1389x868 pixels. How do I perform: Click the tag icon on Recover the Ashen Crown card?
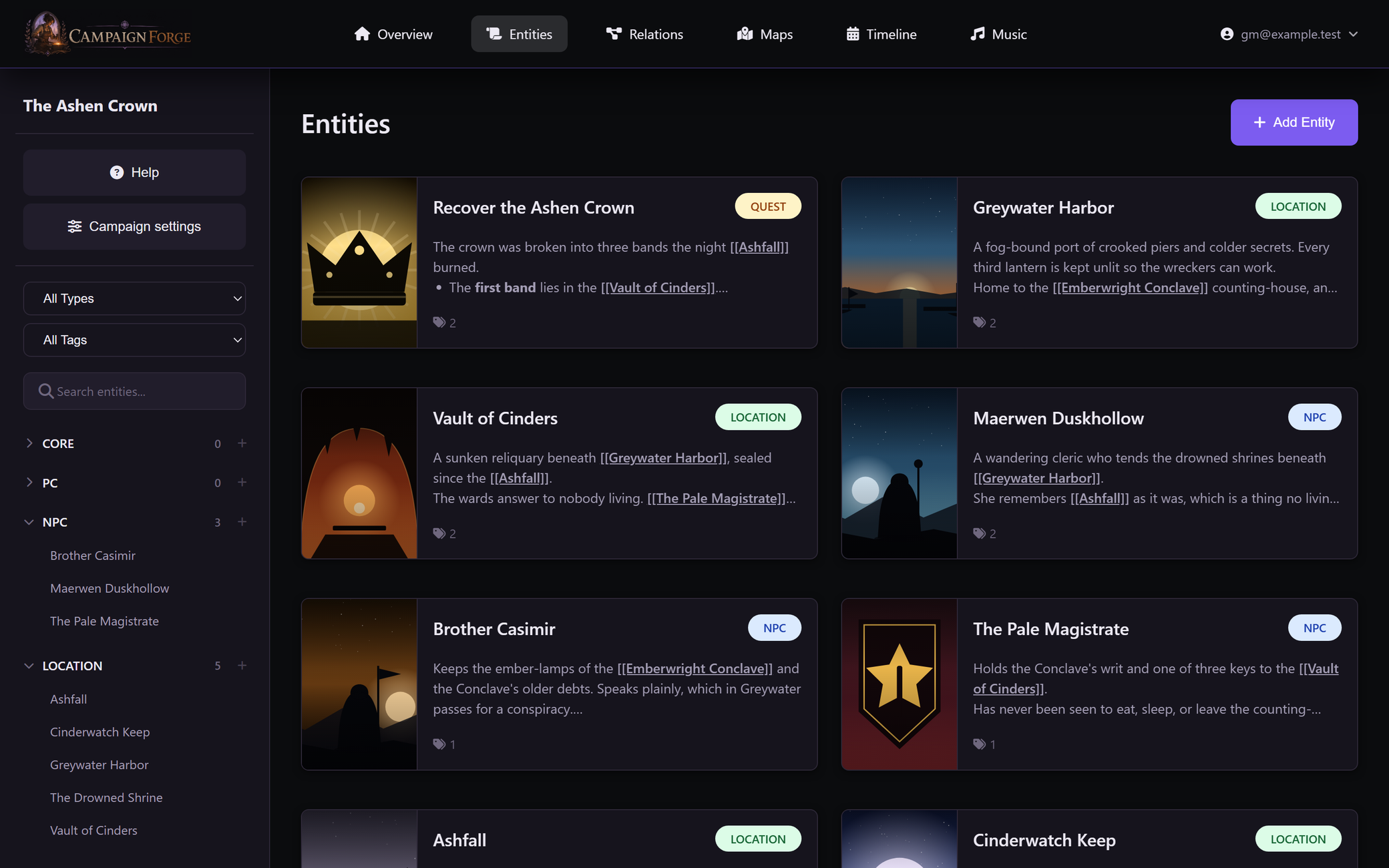439,322
